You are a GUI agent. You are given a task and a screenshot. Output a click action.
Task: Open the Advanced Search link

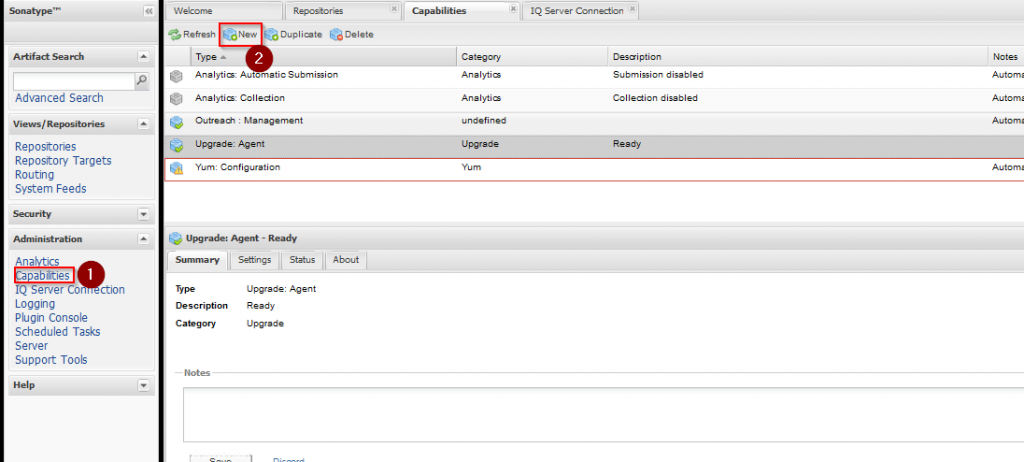(x=59, y=98)
